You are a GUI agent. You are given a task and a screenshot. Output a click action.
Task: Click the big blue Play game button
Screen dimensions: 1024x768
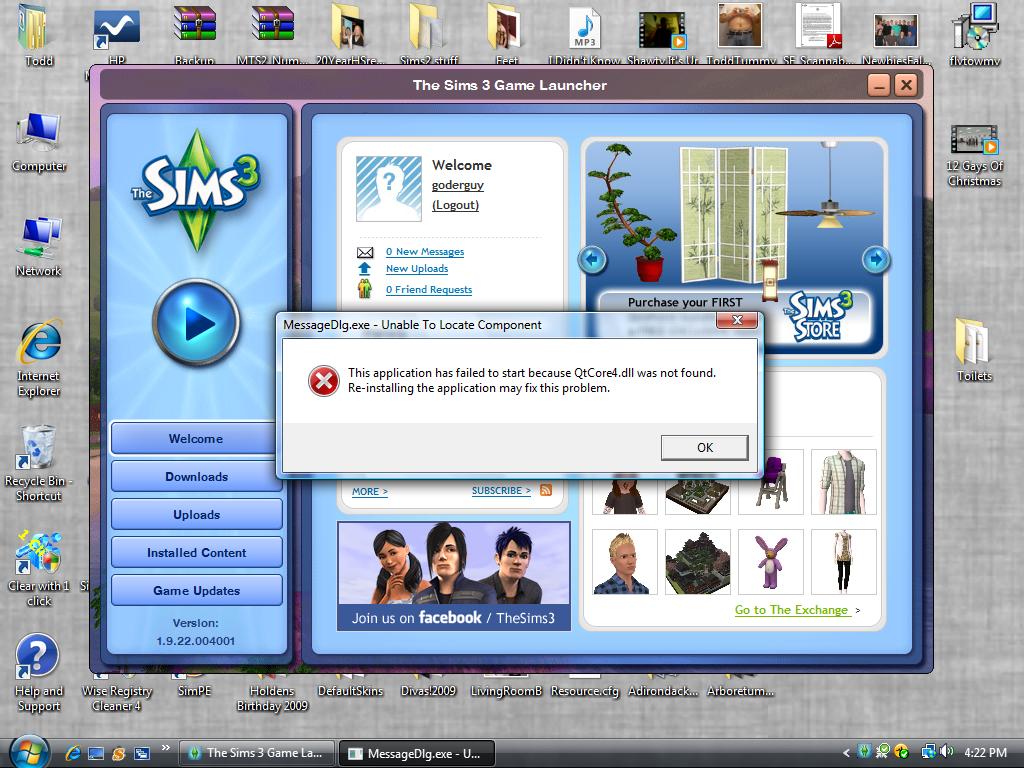197,323
